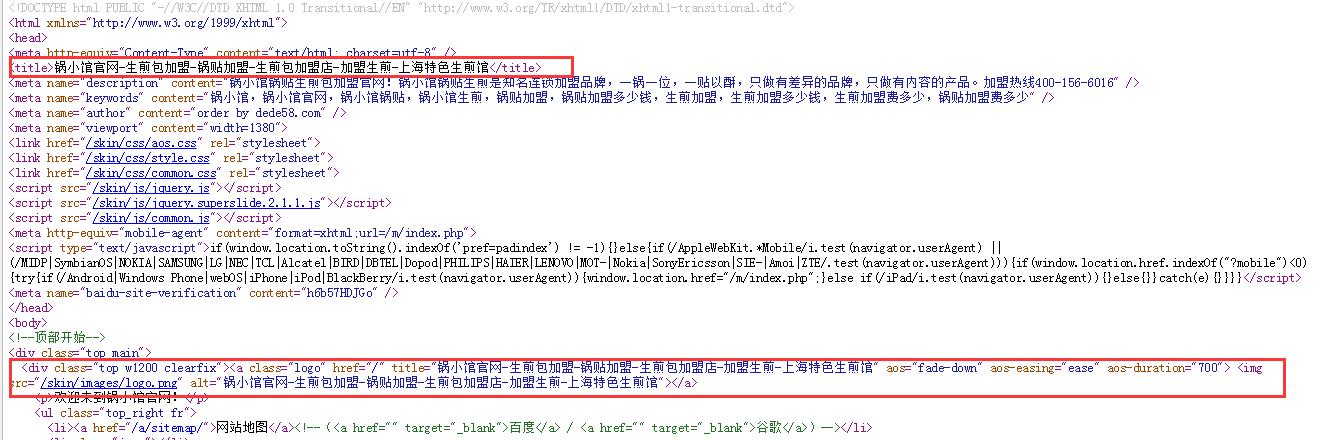Click the meta Content-Type charset line

[x=232, y=52]
